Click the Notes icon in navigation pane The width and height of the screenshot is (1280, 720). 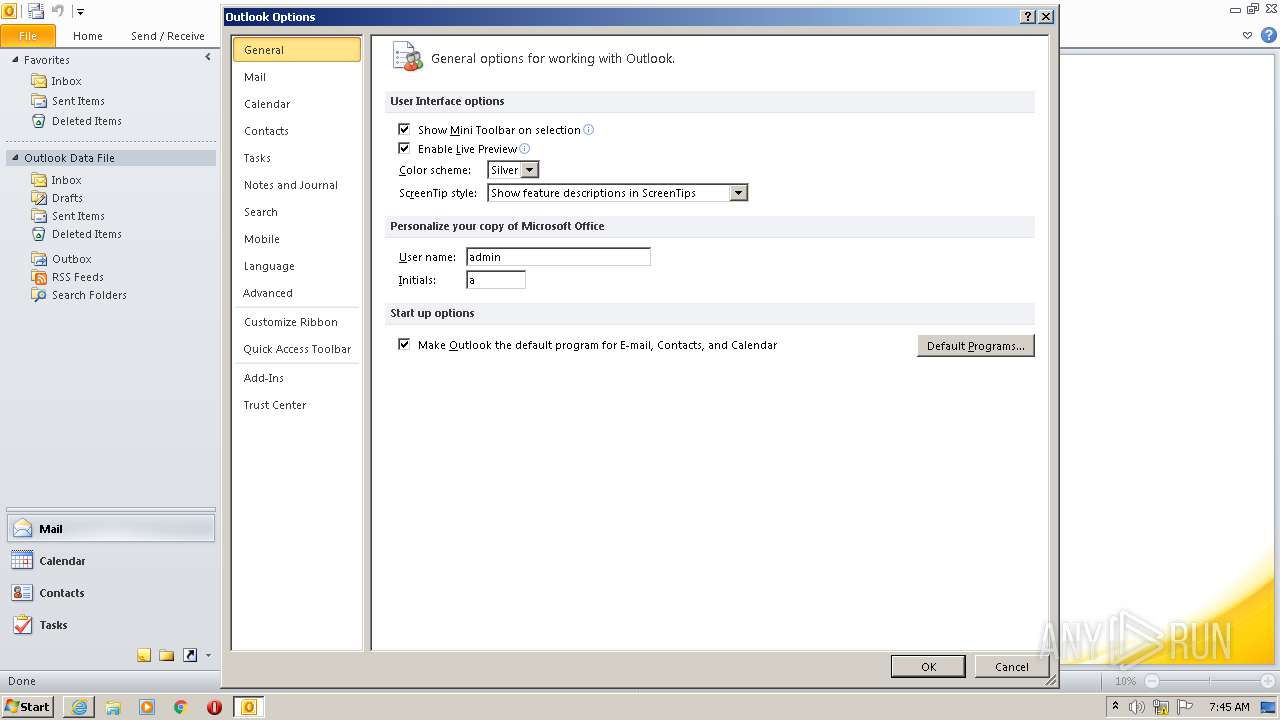click(144, 656)
